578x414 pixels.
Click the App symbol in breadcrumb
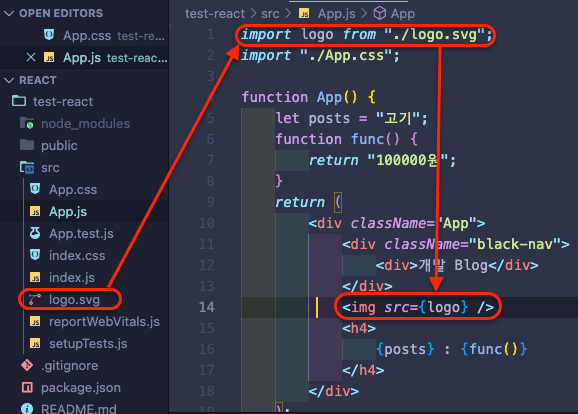tap(403, 14)
